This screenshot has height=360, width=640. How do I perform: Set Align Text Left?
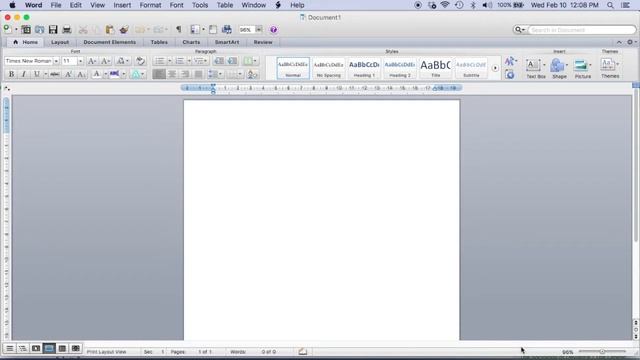click(159, 74)
